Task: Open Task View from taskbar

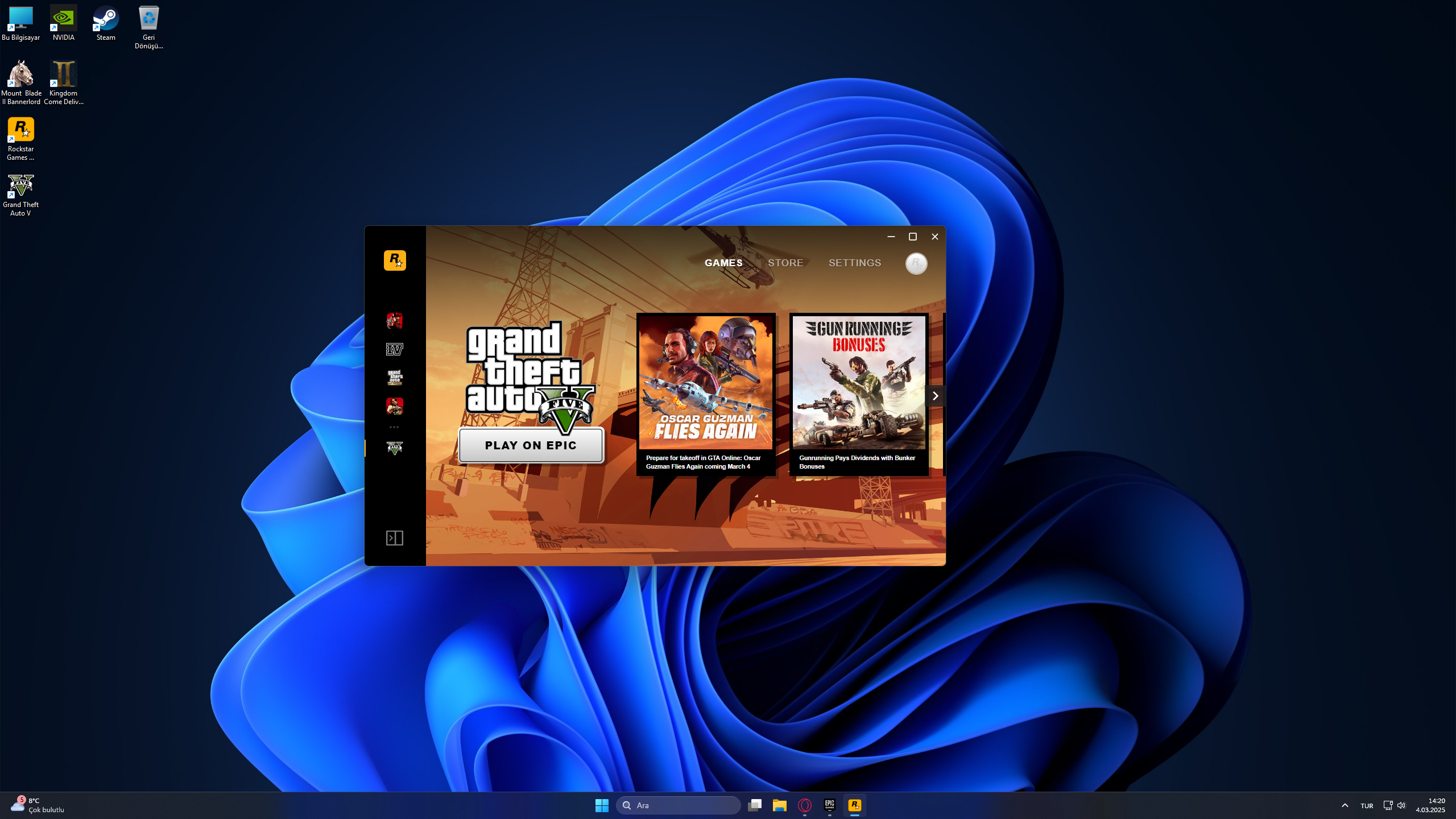Action: tap(755, 805)
